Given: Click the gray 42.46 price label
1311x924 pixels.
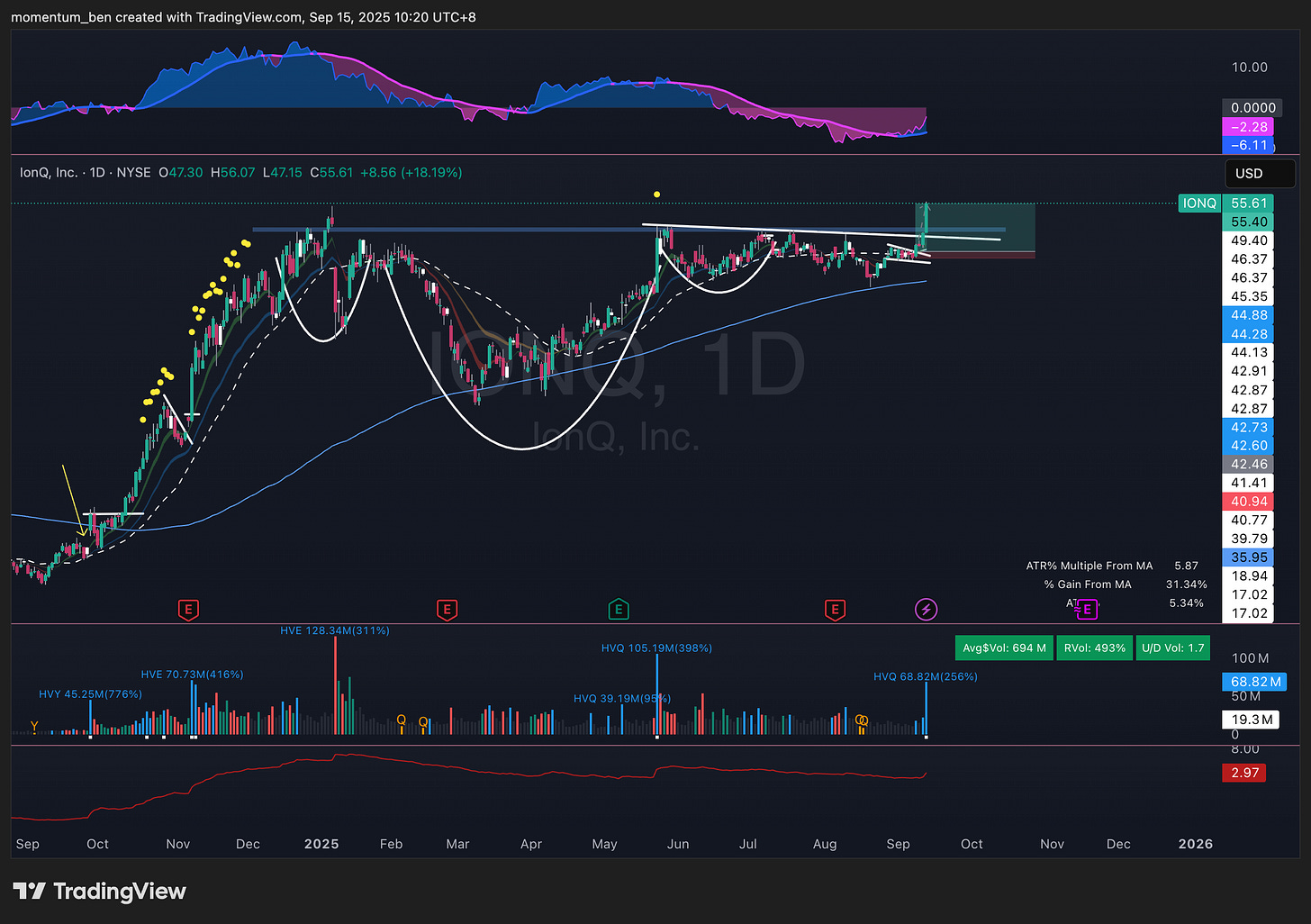Looking at the screenshot, I should pyautogui.click(x=1249, y=464).
